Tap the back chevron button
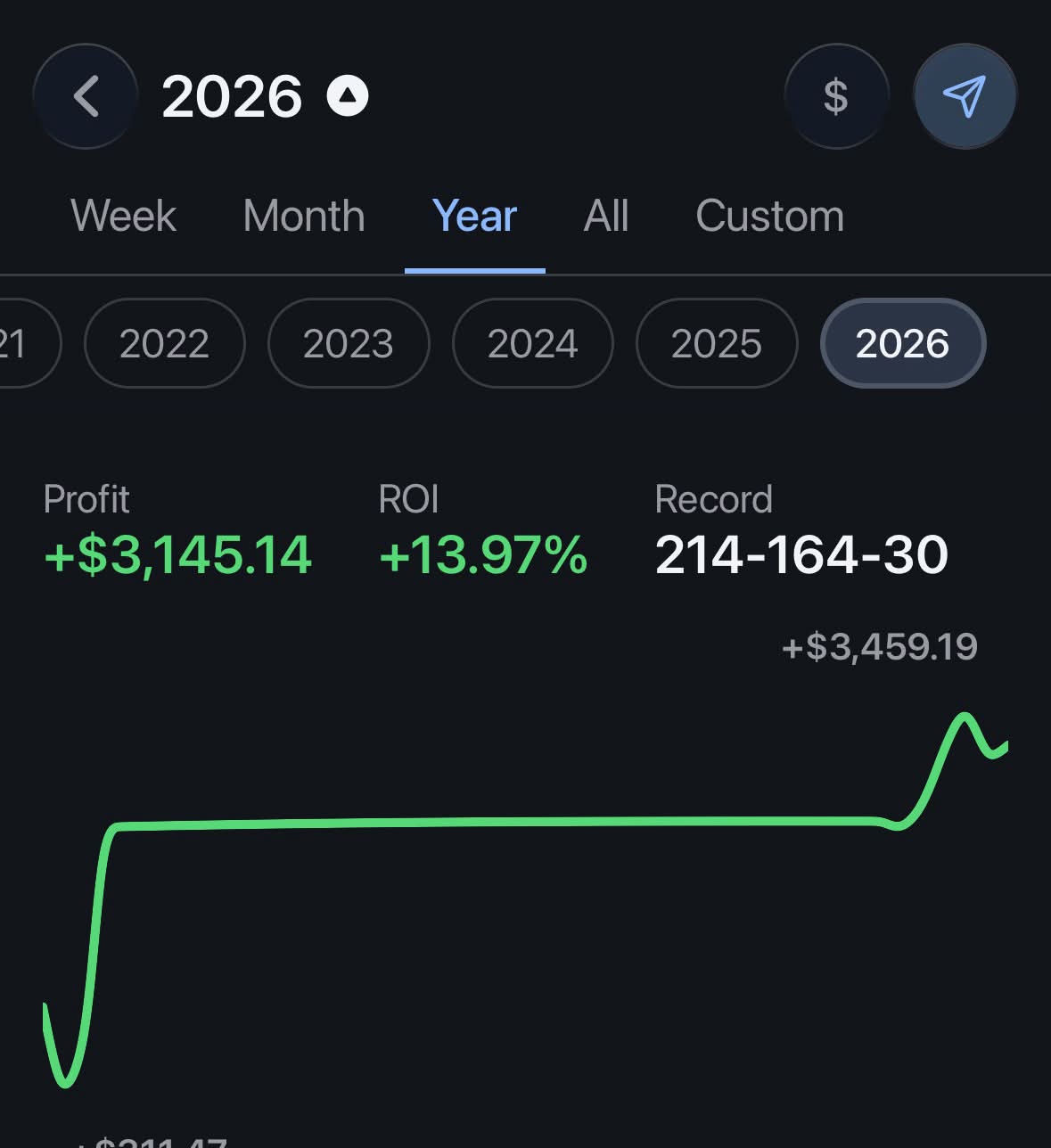The width and height of the screenshot is (1051, 1148). pyautogui.click(x=86, y=96)
